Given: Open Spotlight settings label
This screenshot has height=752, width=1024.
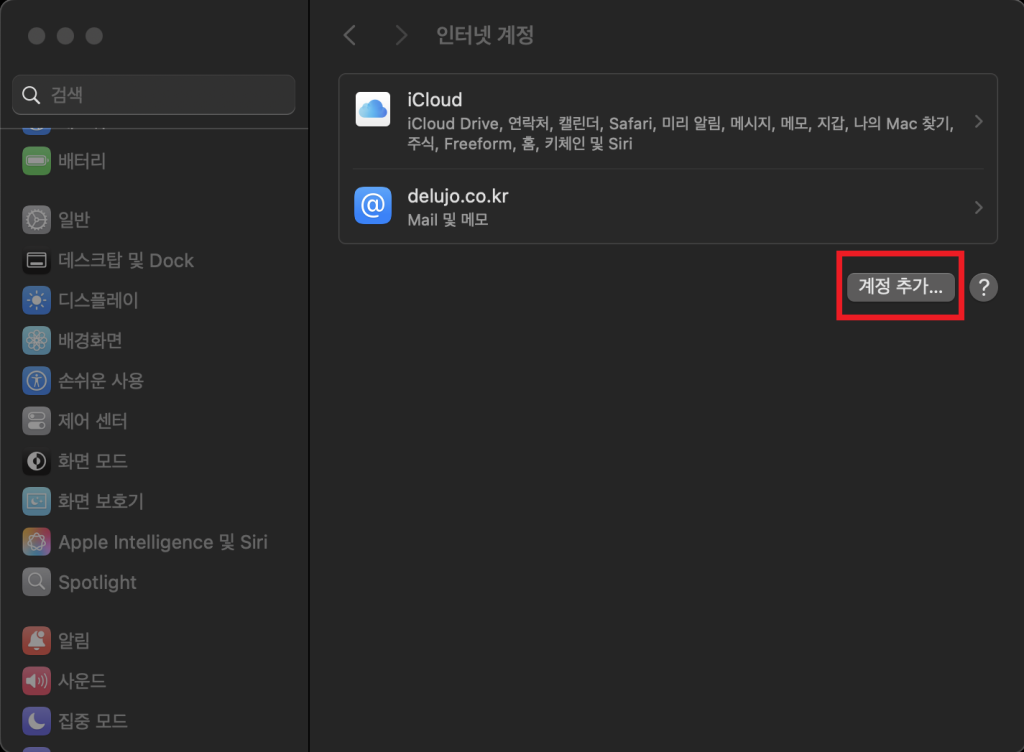Looking at the screenshot, I should (97, 582).
